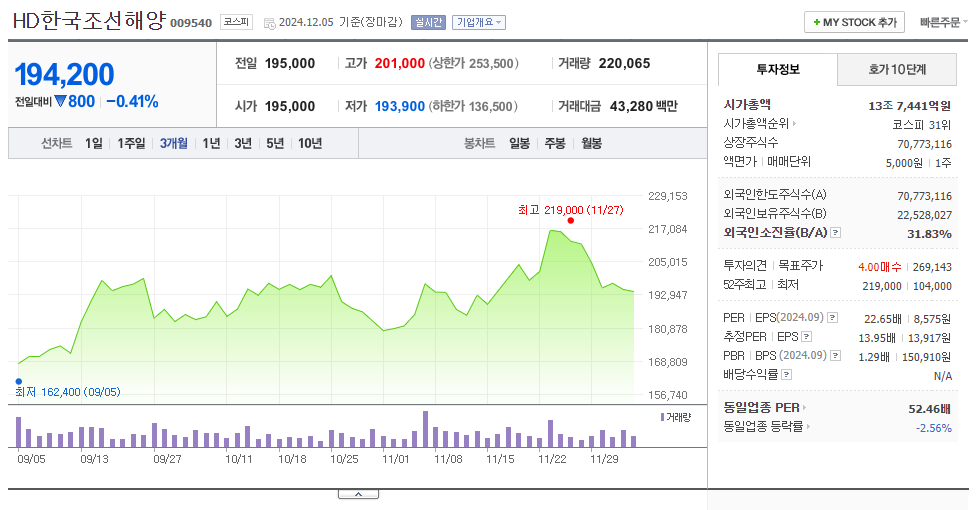Open the 동일업종 등락률 link
Image resolution: width=977 pixels, height=510 pixels.
(x=766, y=427)
